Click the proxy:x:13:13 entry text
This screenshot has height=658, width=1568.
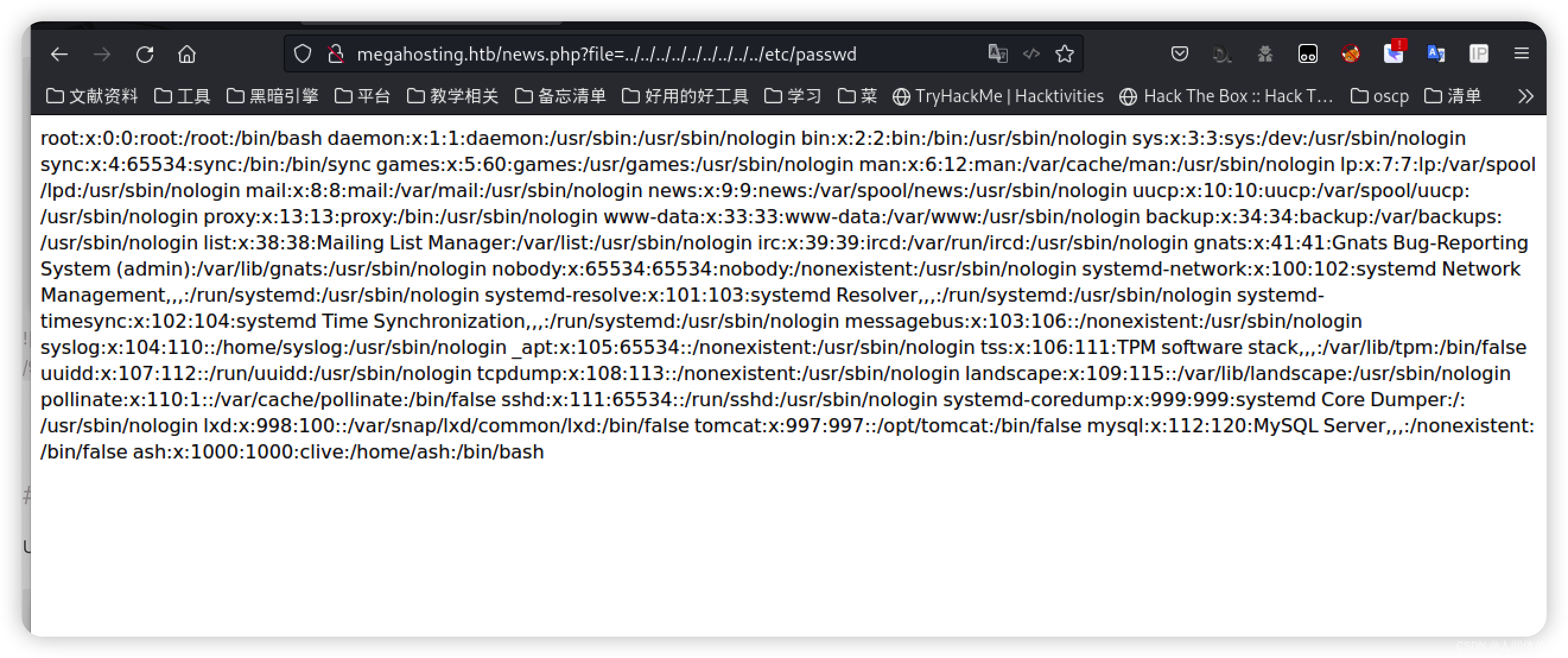(x=400, y=216)
